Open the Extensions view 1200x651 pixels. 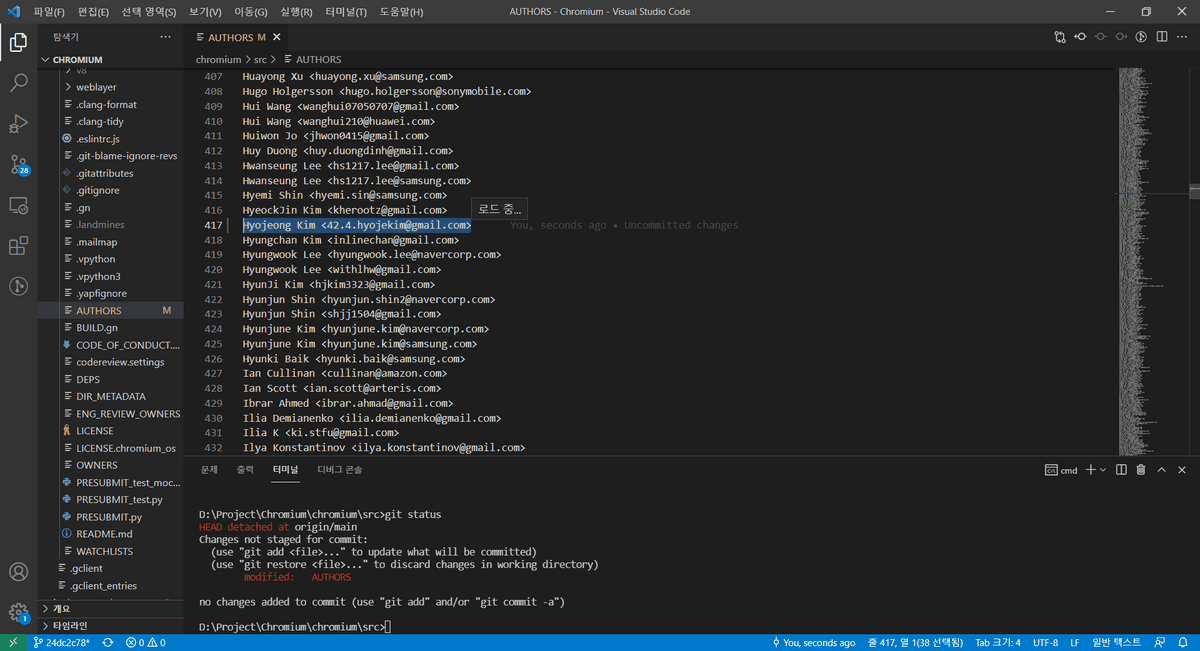(x=18, y=246)
